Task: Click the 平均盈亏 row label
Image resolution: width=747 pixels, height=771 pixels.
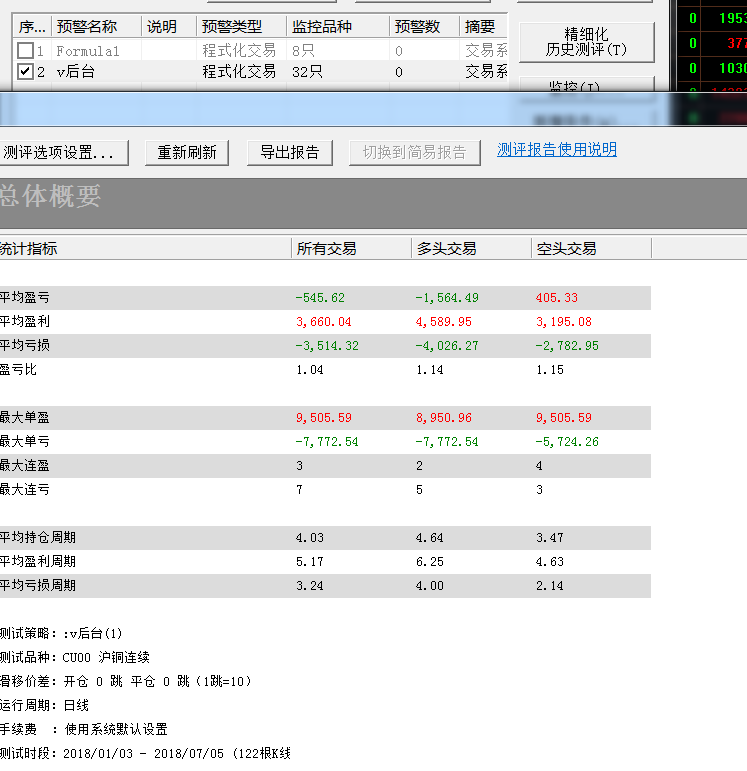Action: coord(25,297)
